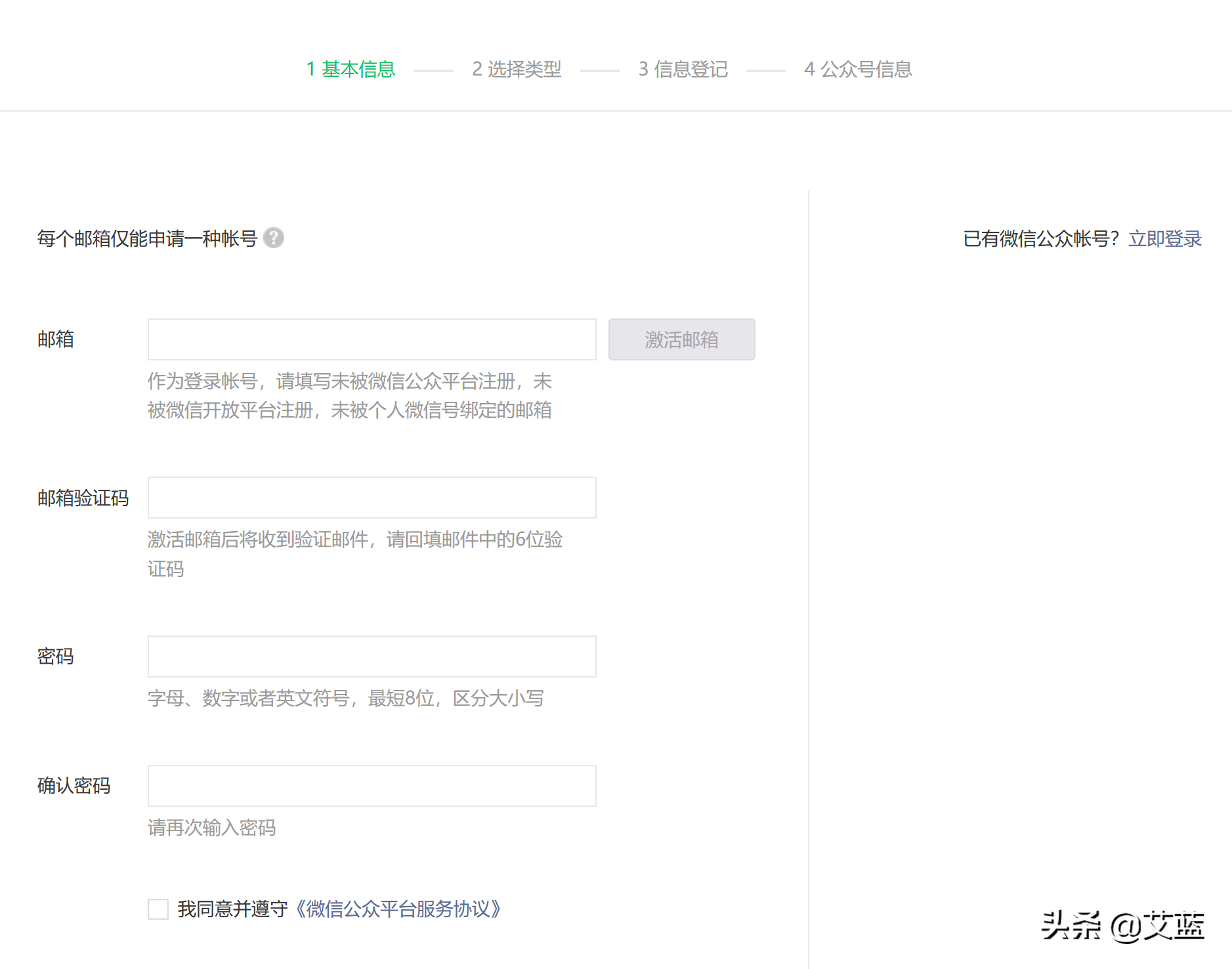Image resolution: width=1232 pixels, height=969 pixels.
Task: Switch to step 1 基本信息
Action: (350, 70)
